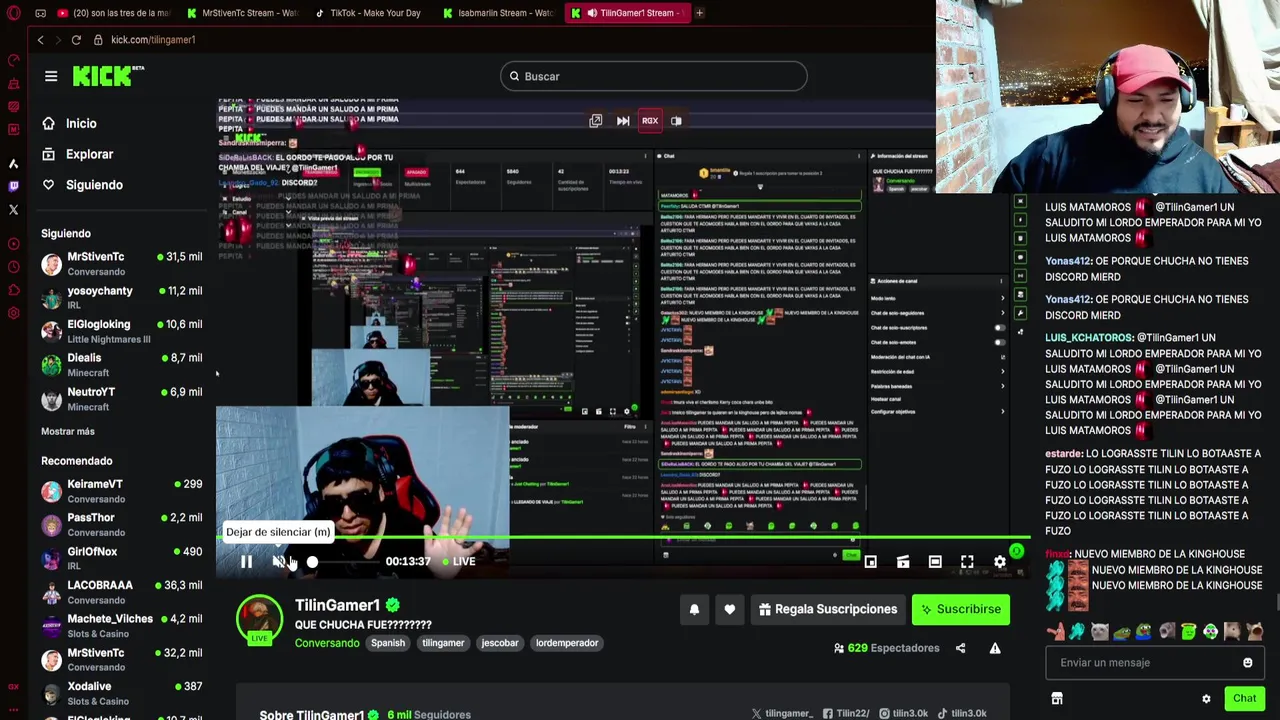1280x720 pixels.
Task: Toggle theater mode in player
Action: (x=935, y=562)
